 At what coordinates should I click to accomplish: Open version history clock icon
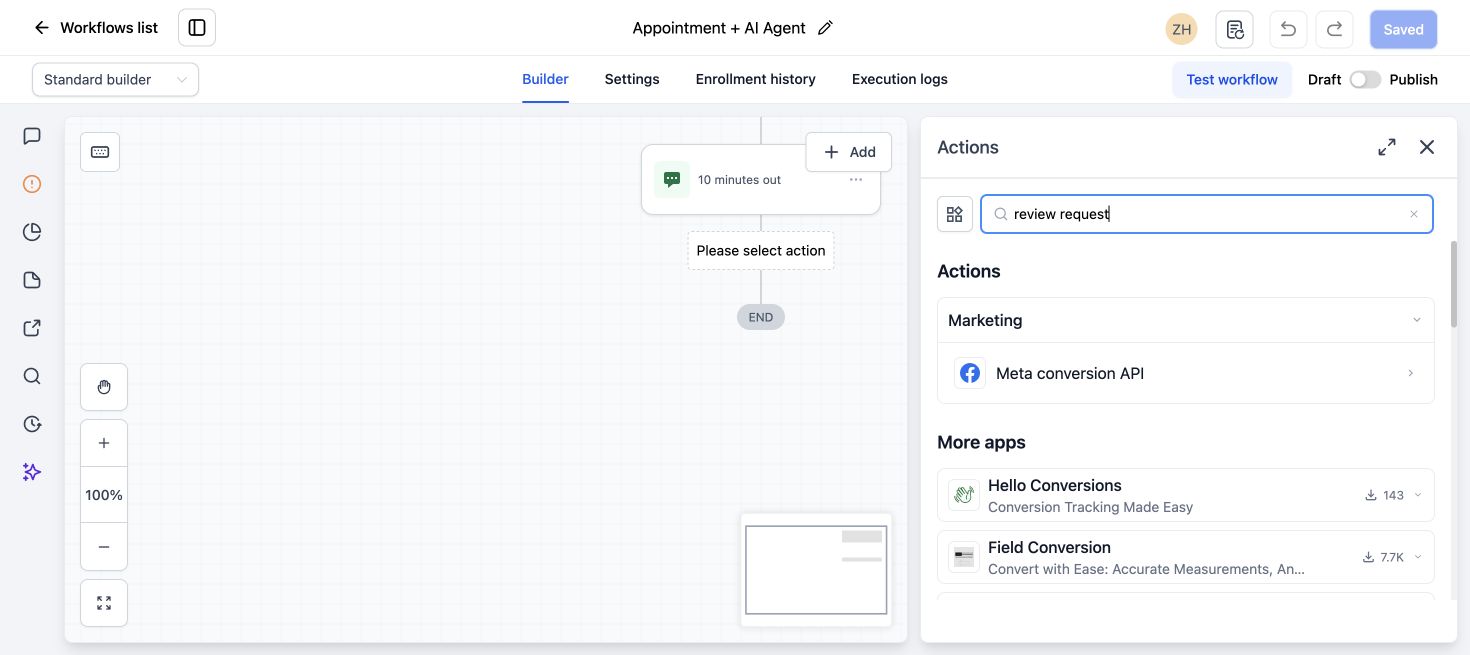(32, 424)
